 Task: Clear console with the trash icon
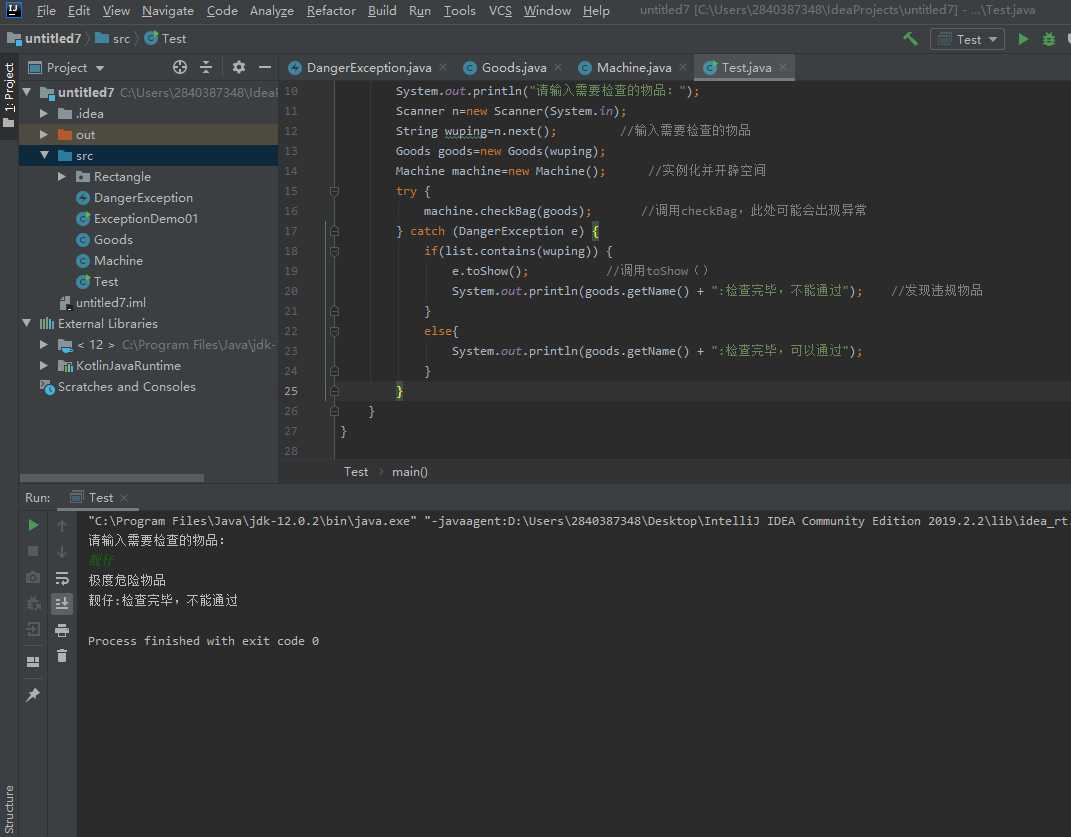(62, 656)
